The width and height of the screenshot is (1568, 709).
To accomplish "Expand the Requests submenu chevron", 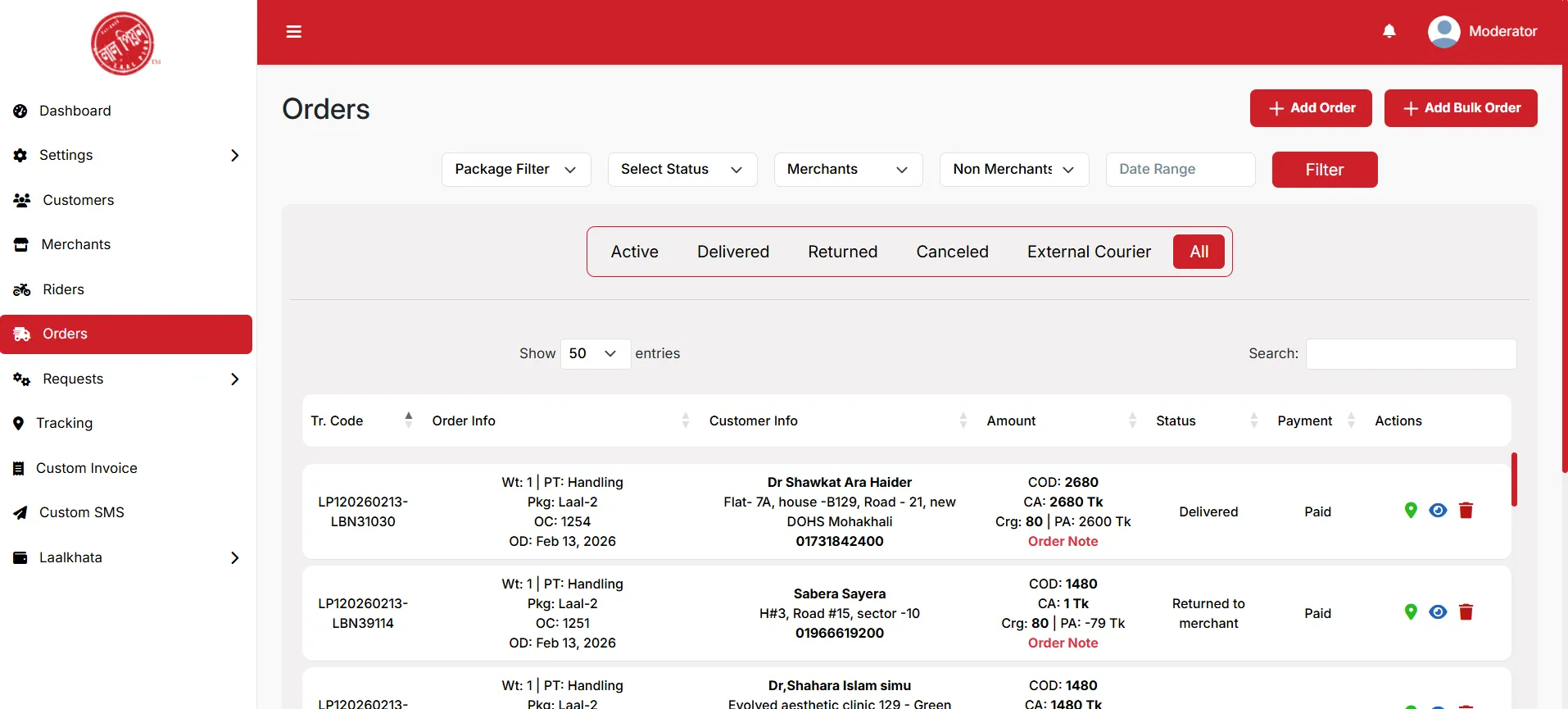I will point(234,379).
